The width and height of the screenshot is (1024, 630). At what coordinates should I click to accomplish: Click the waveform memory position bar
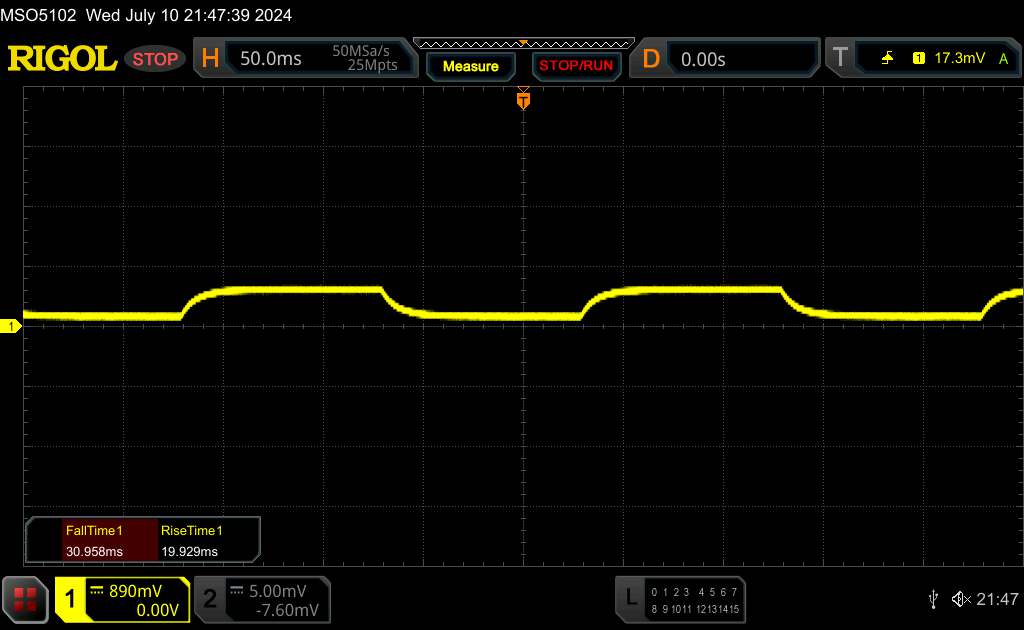click(522, 43)
